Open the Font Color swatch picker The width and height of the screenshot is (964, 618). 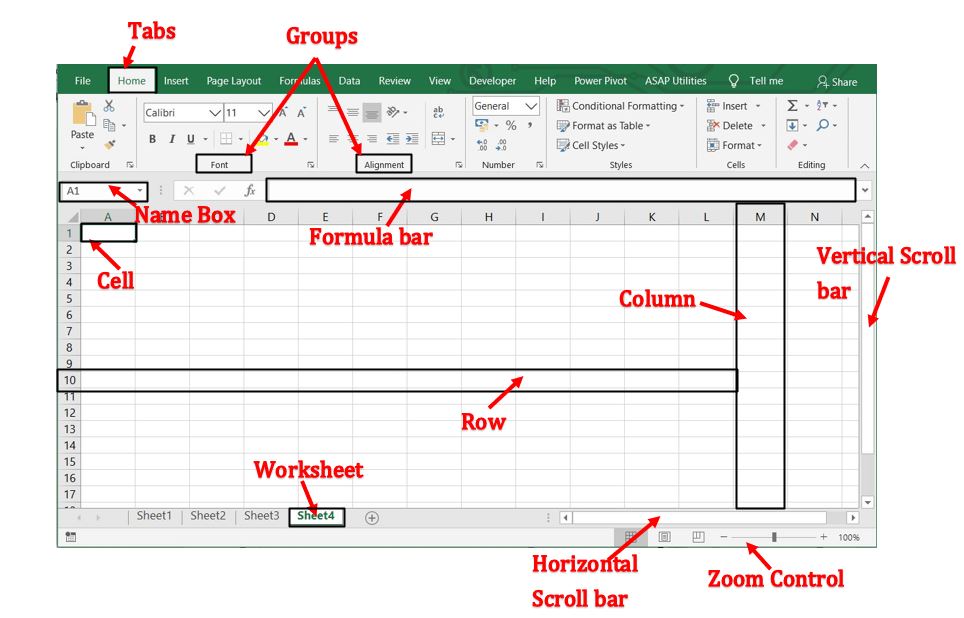tap(290, 139)
